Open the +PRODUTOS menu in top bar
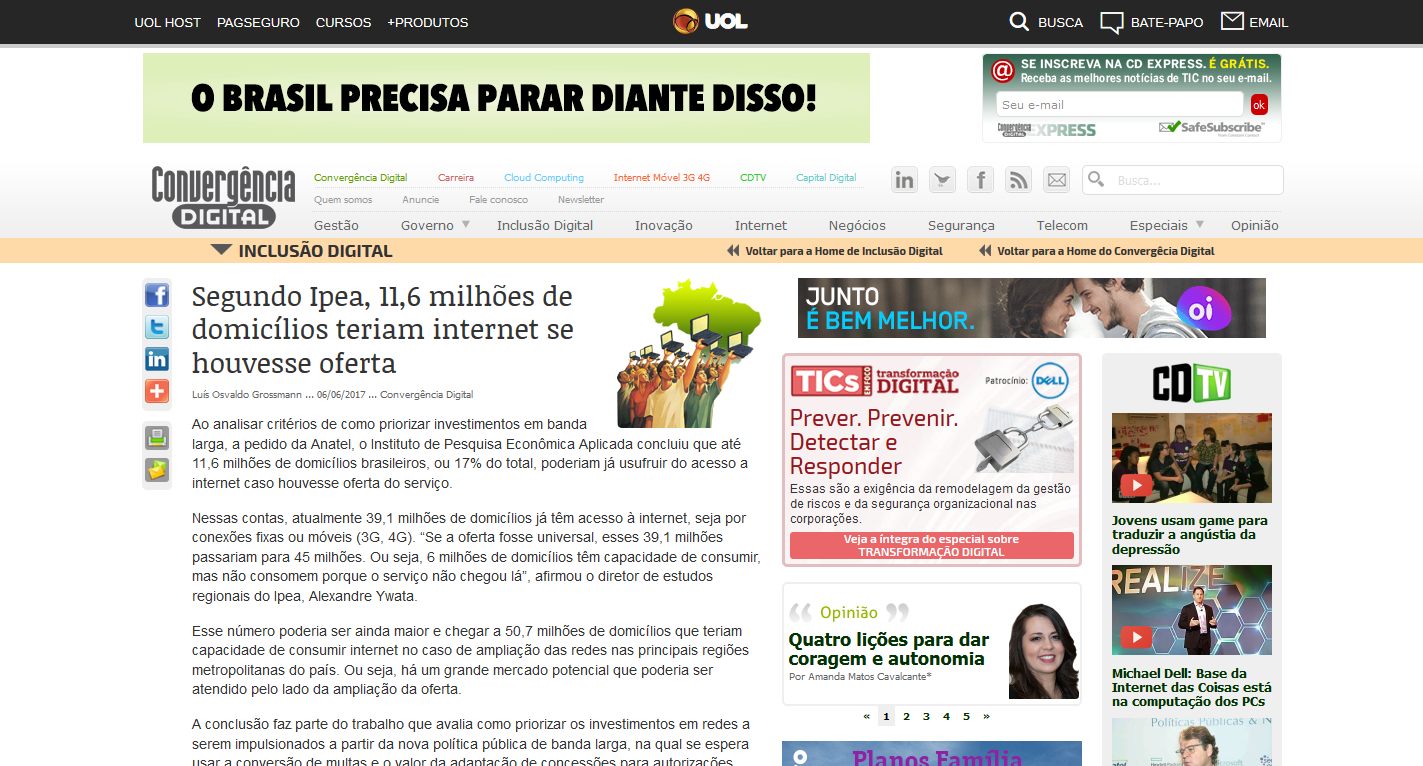 [x=428, y=22]
